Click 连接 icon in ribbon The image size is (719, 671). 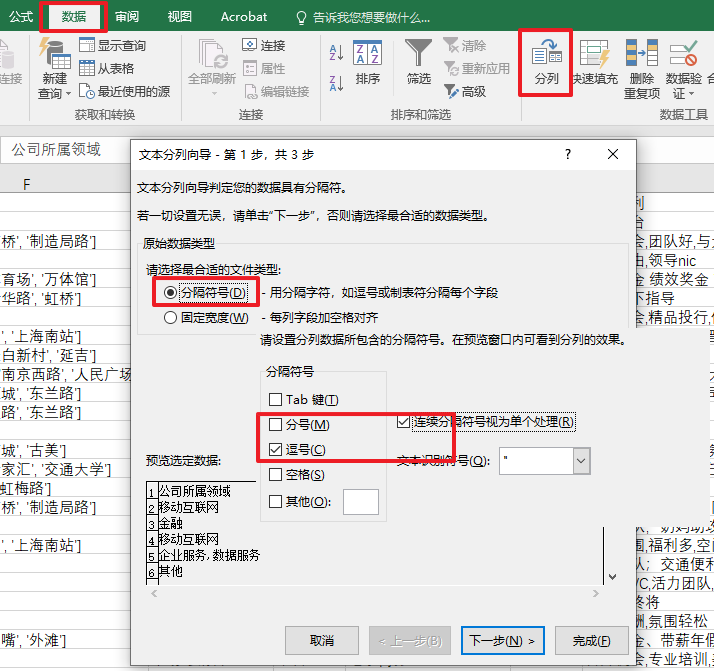[249, 45]
